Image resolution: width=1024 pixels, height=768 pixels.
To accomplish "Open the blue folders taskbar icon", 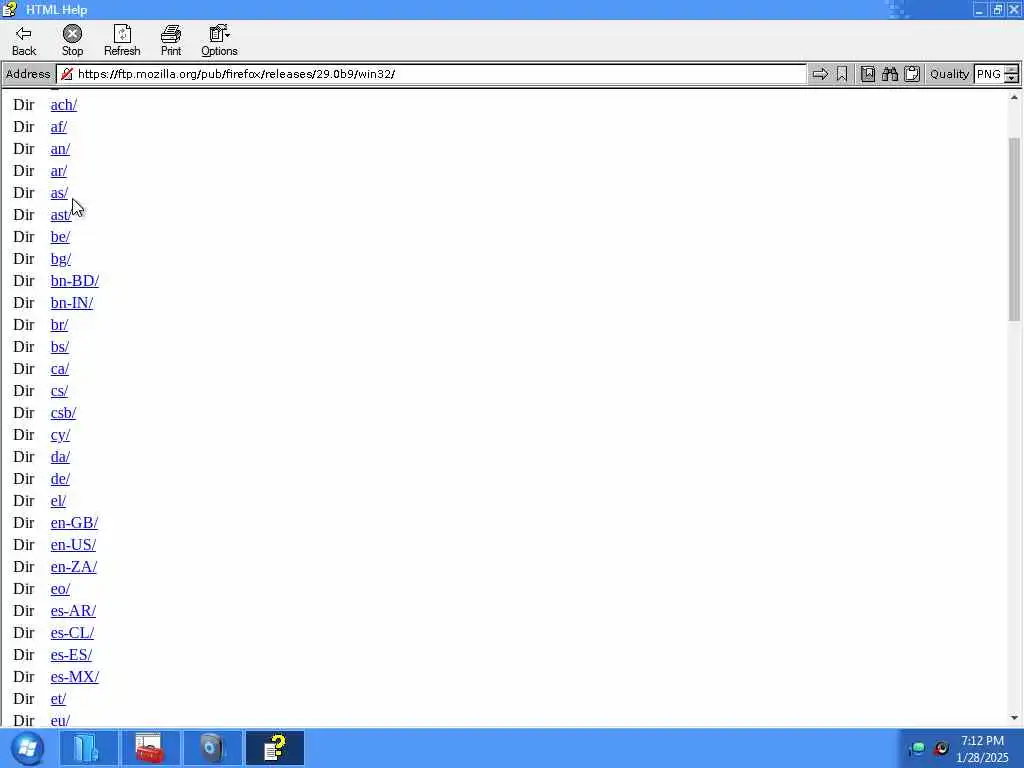I will [x=89, y=748].
